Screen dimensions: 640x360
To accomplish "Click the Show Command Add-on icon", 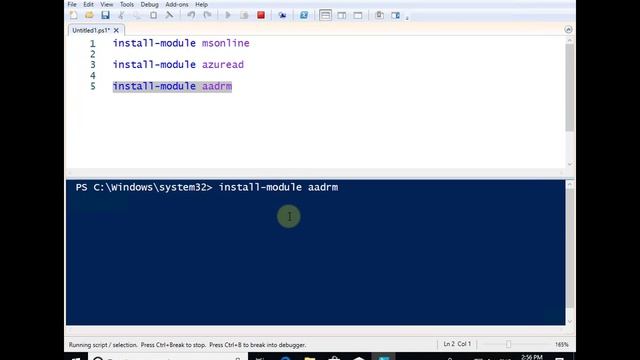I will pyautogui.click(x=396, y=16).
